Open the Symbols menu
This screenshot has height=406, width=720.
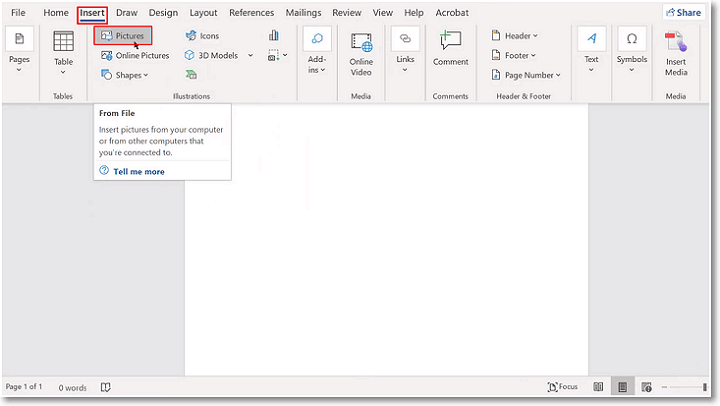click(x=632, y=51)
